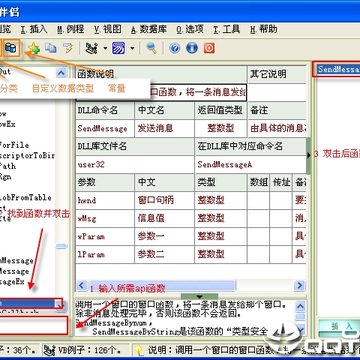Click the 函数说明 header
The height and width of the screenshot is (360, 360).
click(162, 74)
